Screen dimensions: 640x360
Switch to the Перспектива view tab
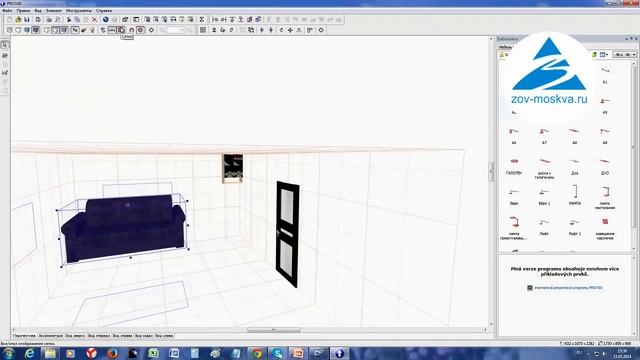[x=24, y=336]
